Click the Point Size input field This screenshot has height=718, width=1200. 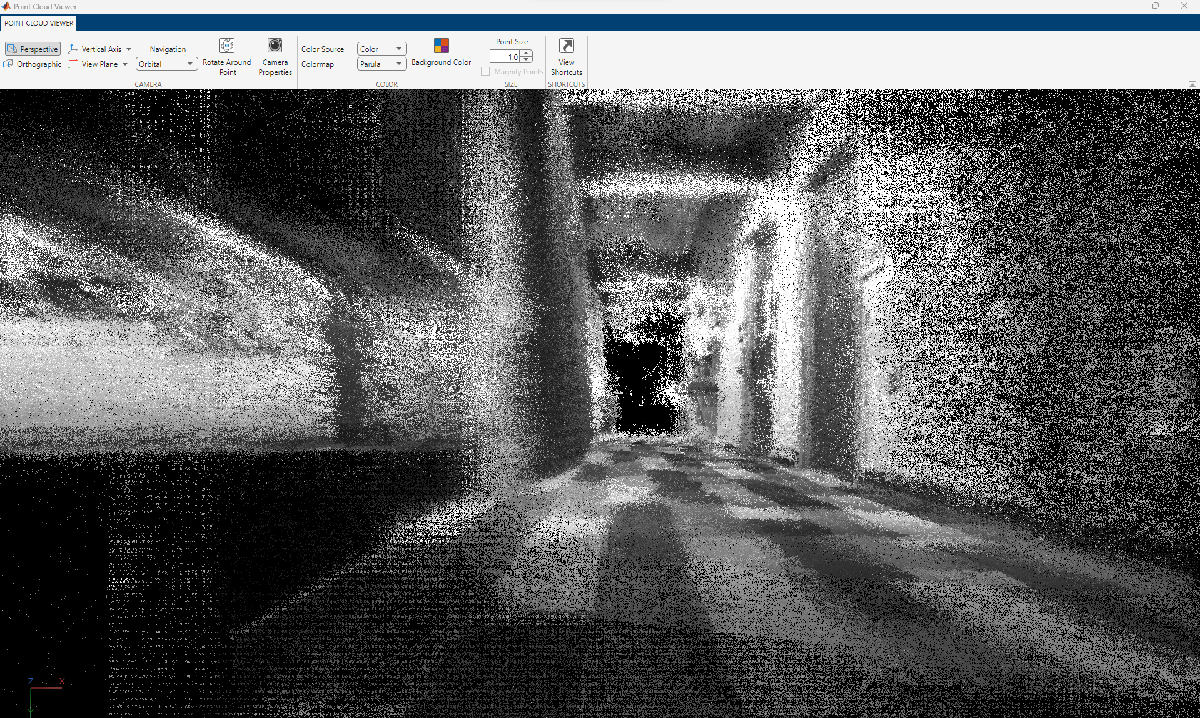click(505, 57)
